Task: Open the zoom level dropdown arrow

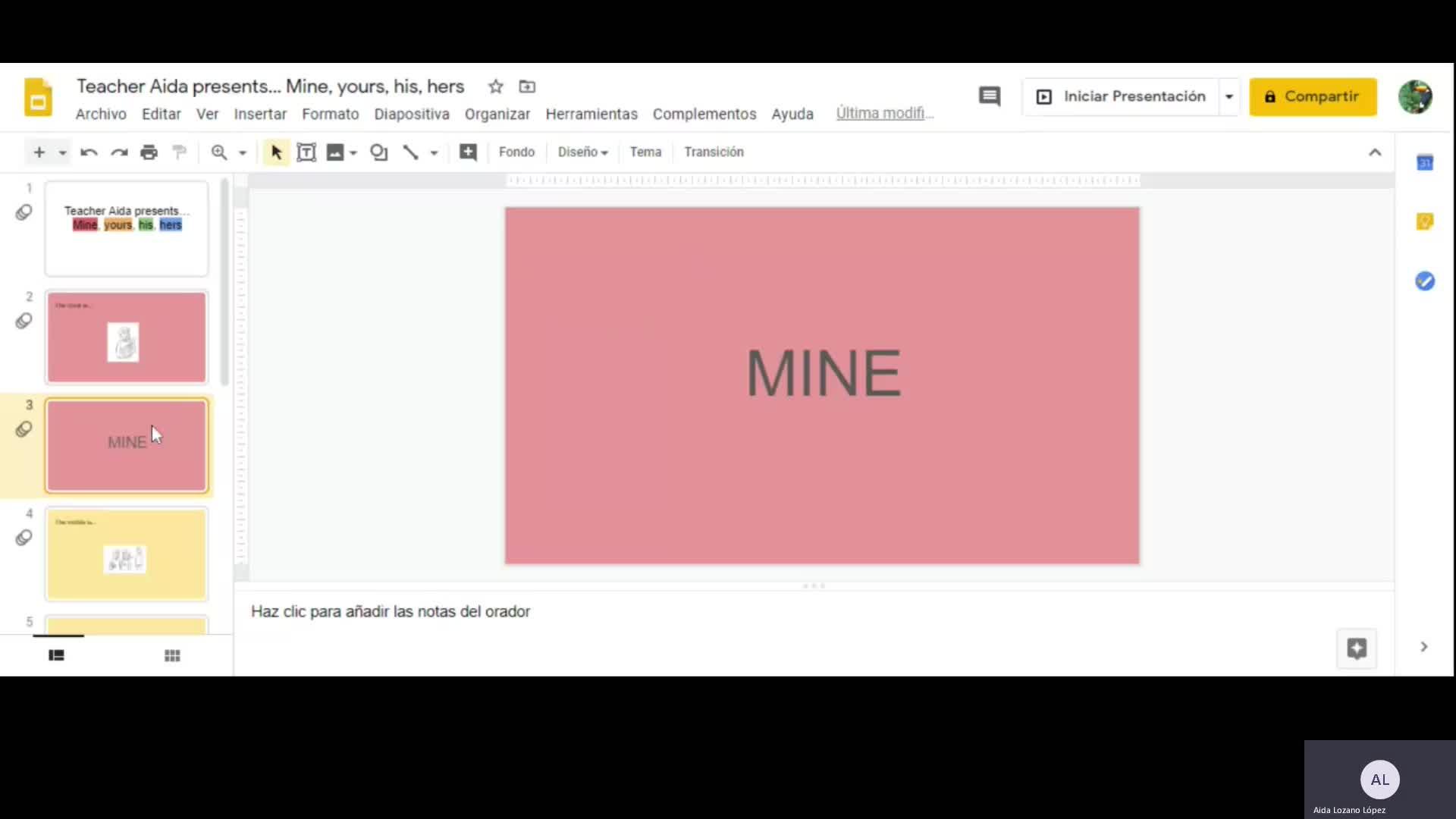Action: 243,153
